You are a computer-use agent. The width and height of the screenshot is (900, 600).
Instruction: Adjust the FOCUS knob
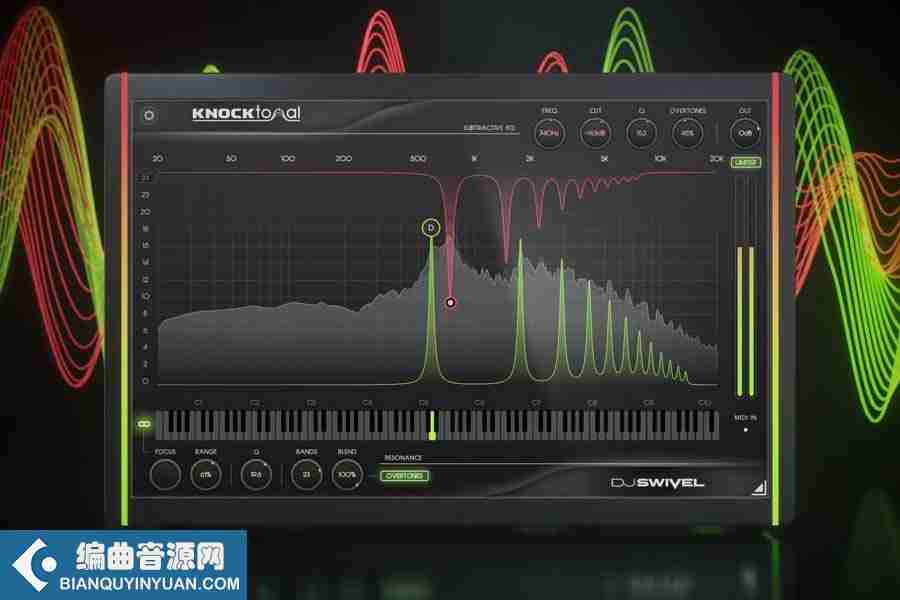(x=165, y=475)
